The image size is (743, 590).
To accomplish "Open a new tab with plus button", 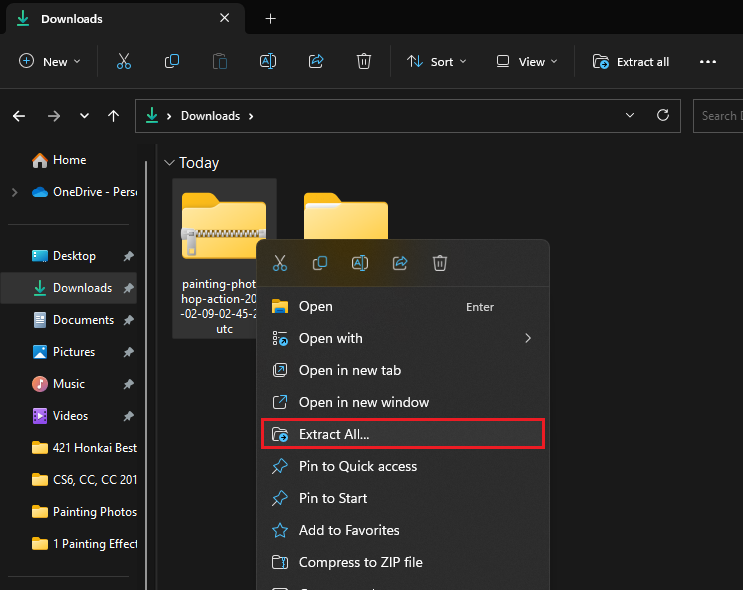I will tap(270, 19).
